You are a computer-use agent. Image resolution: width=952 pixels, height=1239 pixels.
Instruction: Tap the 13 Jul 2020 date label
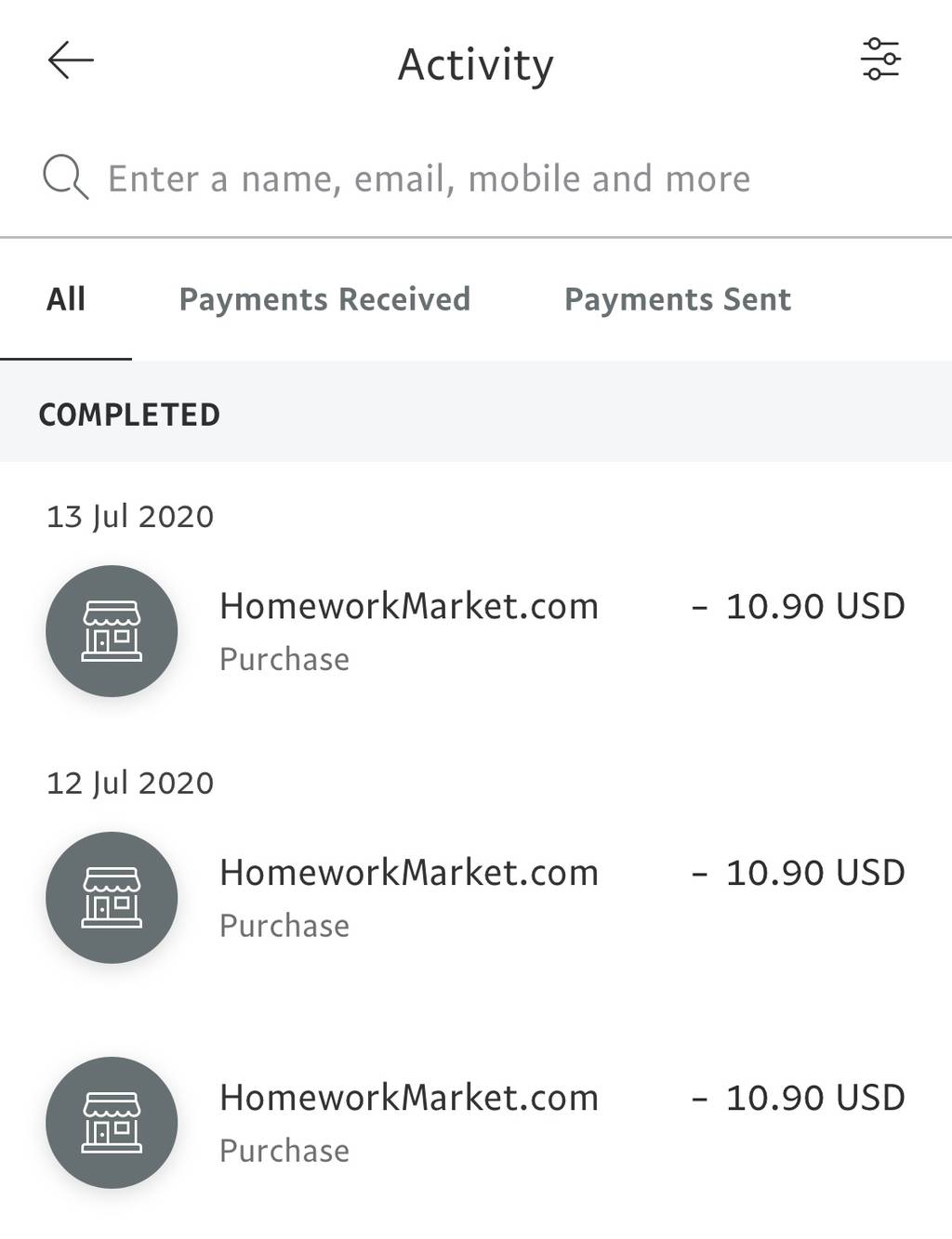point(130,517)
